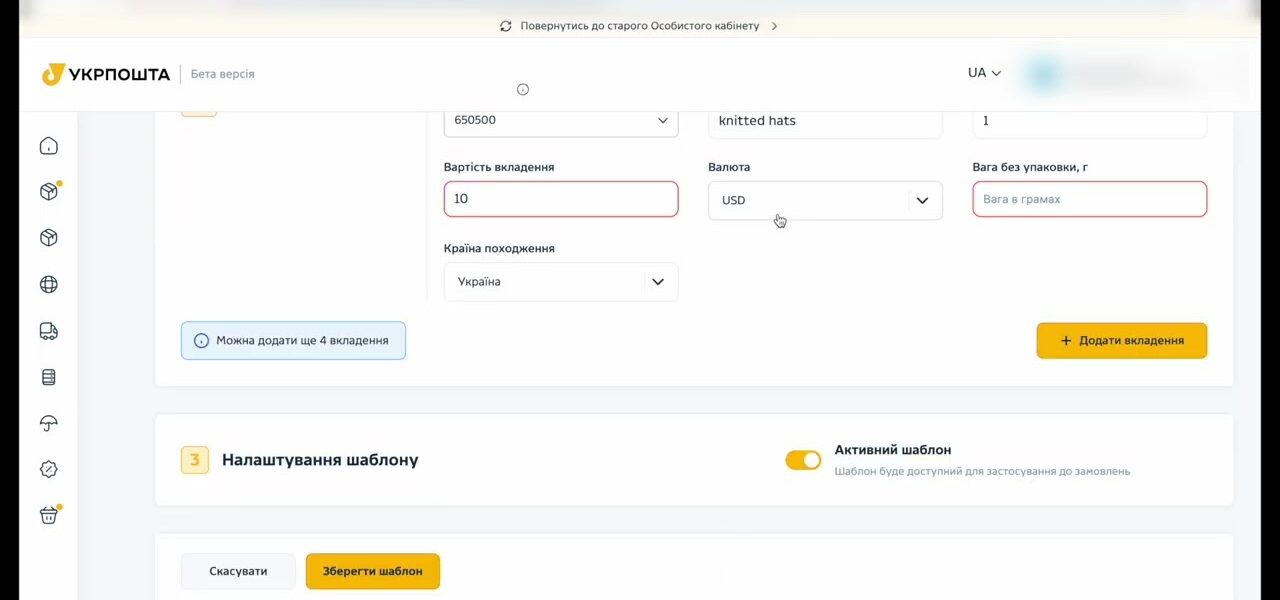Screen dimensions: 1280x600
Task: Open the discount badge sidebar icon
Action: point(48,469)
